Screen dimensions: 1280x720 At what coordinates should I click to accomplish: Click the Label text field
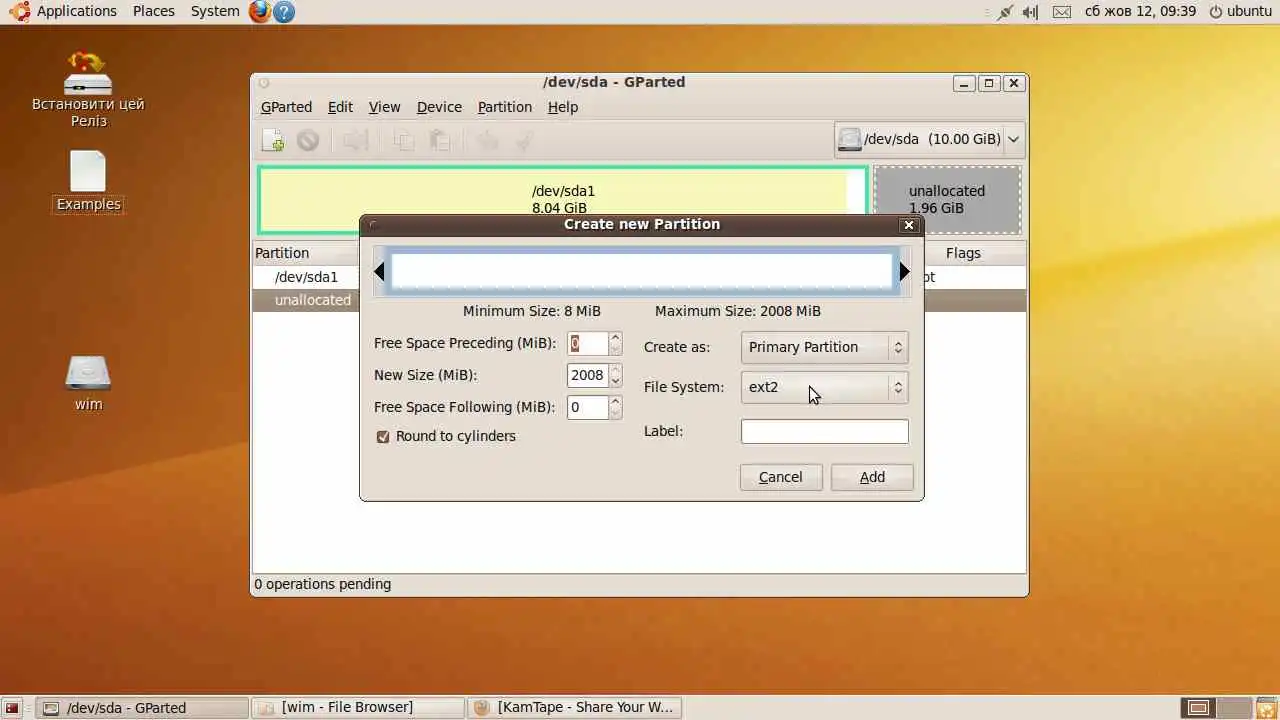click(825, 431)
